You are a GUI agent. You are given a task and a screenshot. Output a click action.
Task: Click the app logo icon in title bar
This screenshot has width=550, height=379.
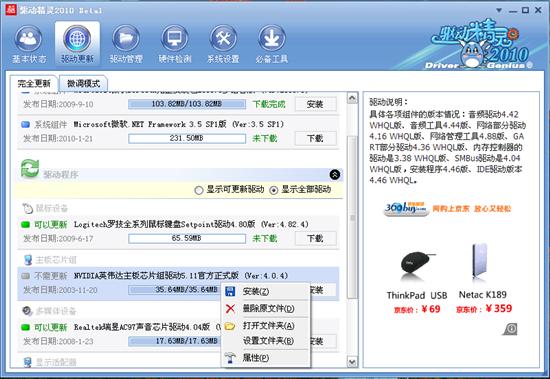[x=11, y=9]
